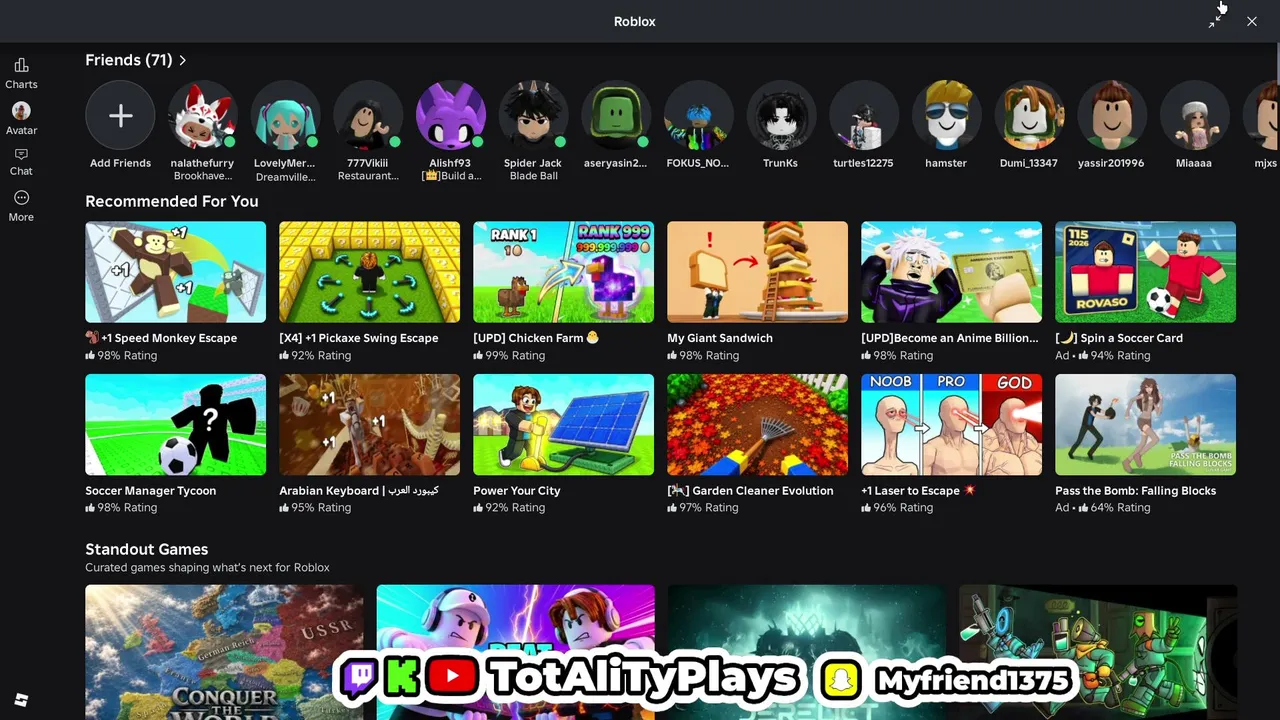
Task: Click 'Curated games shaping what's next' subtitle
Action: (207, 568)
